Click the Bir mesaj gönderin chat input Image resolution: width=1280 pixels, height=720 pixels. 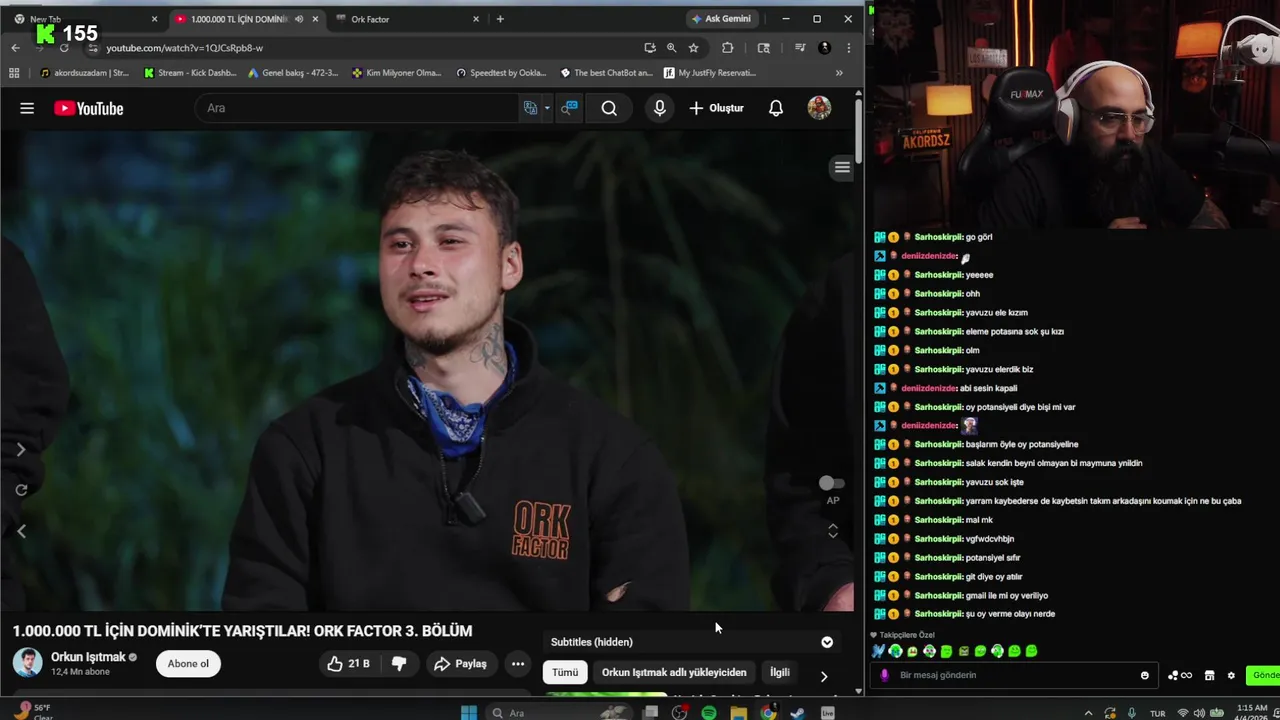point(1015,675)
